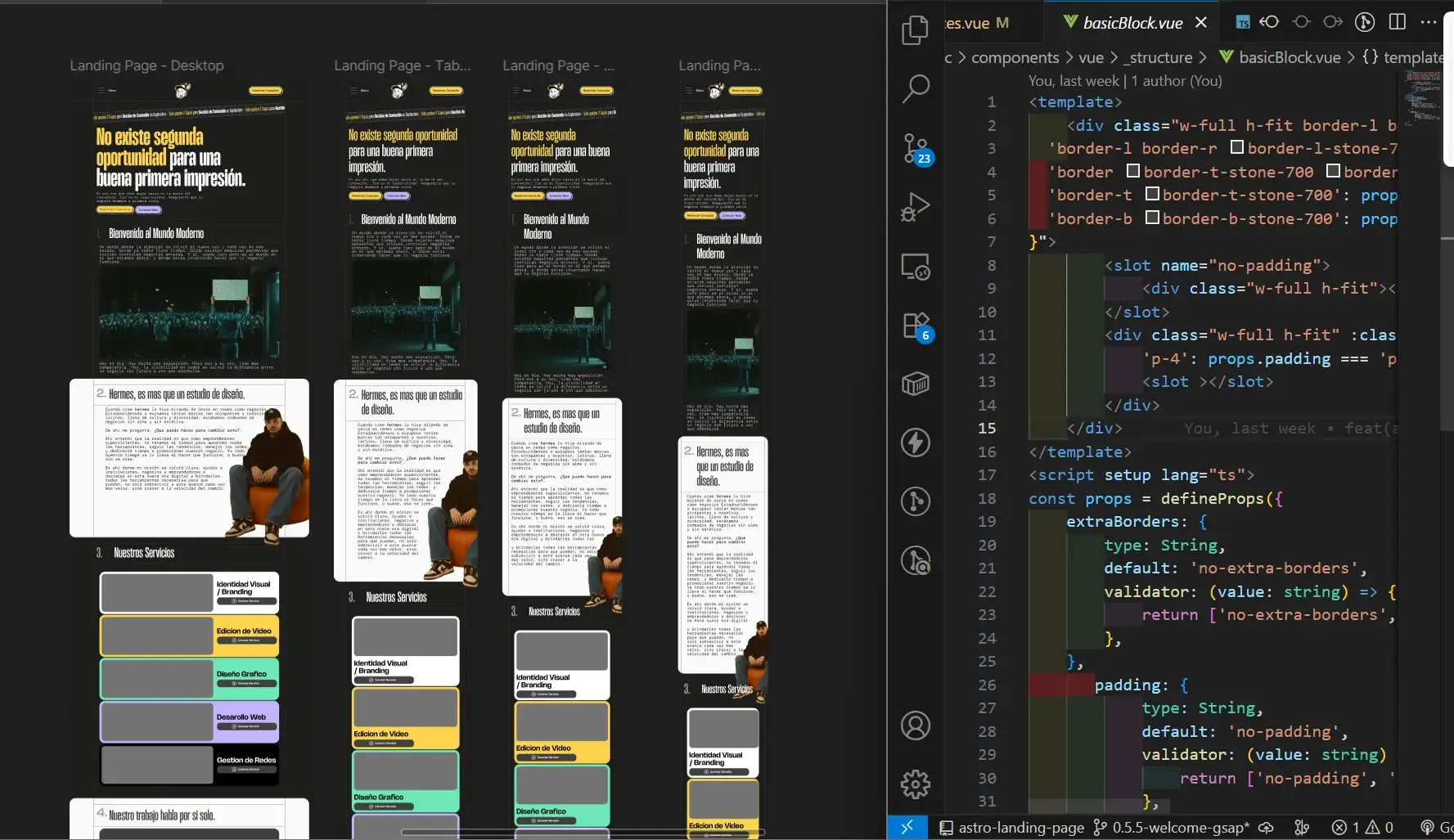Click the publish to cloud icon in status bar
The height and width of the screenshot is (840, 1454).
click(x=1266, y=828)
